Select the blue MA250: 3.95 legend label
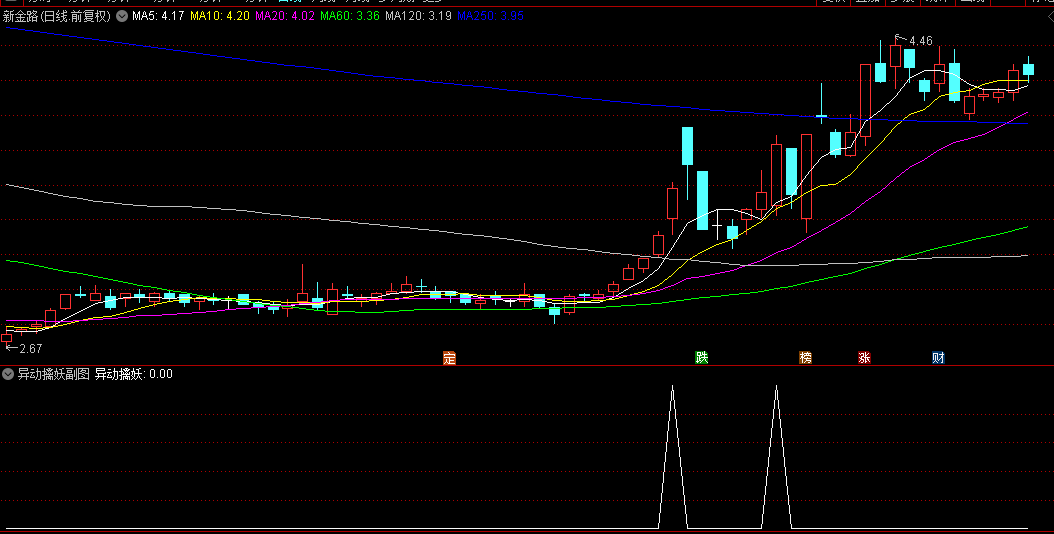The image size is (1054, 534). tap(490, 15)
